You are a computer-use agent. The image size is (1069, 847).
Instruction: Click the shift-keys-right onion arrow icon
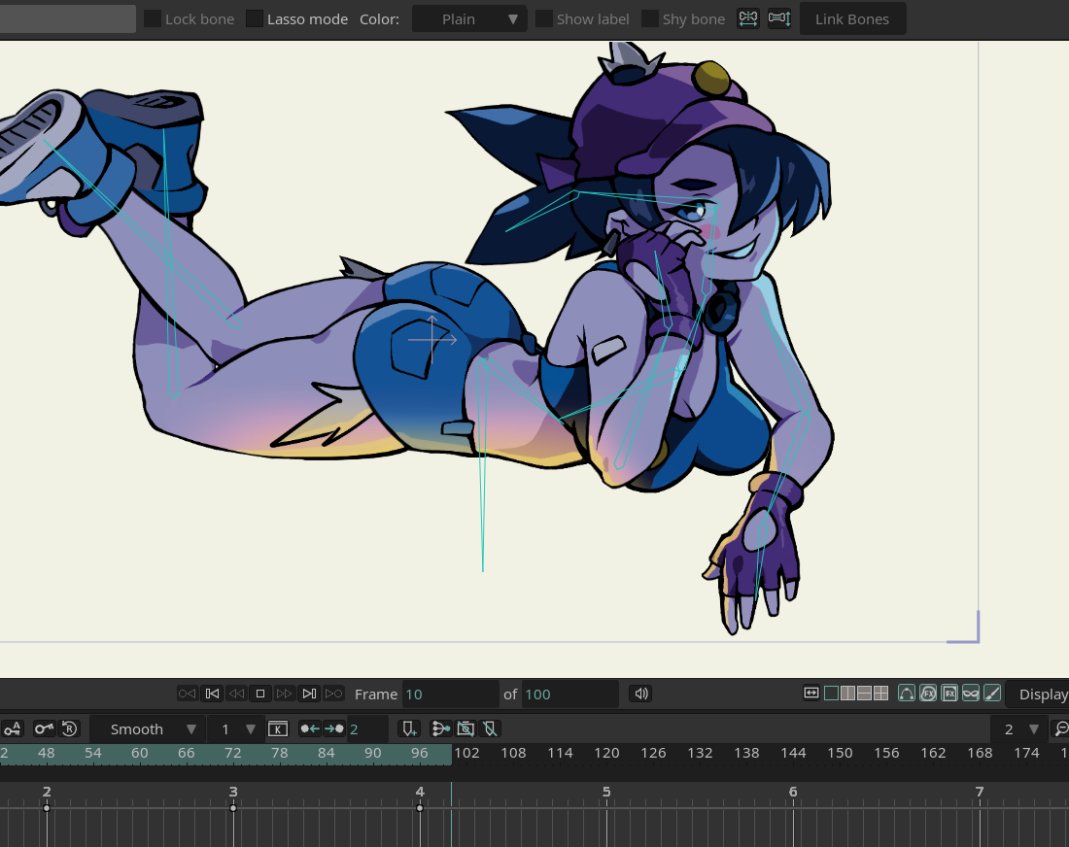tap(334, 729)
